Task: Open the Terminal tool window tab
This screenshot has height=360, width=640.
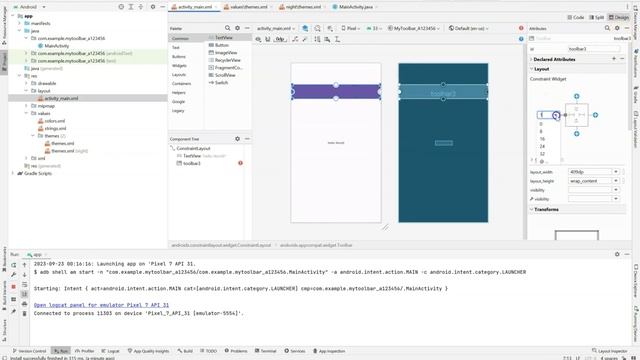Action: click(266, 351)
